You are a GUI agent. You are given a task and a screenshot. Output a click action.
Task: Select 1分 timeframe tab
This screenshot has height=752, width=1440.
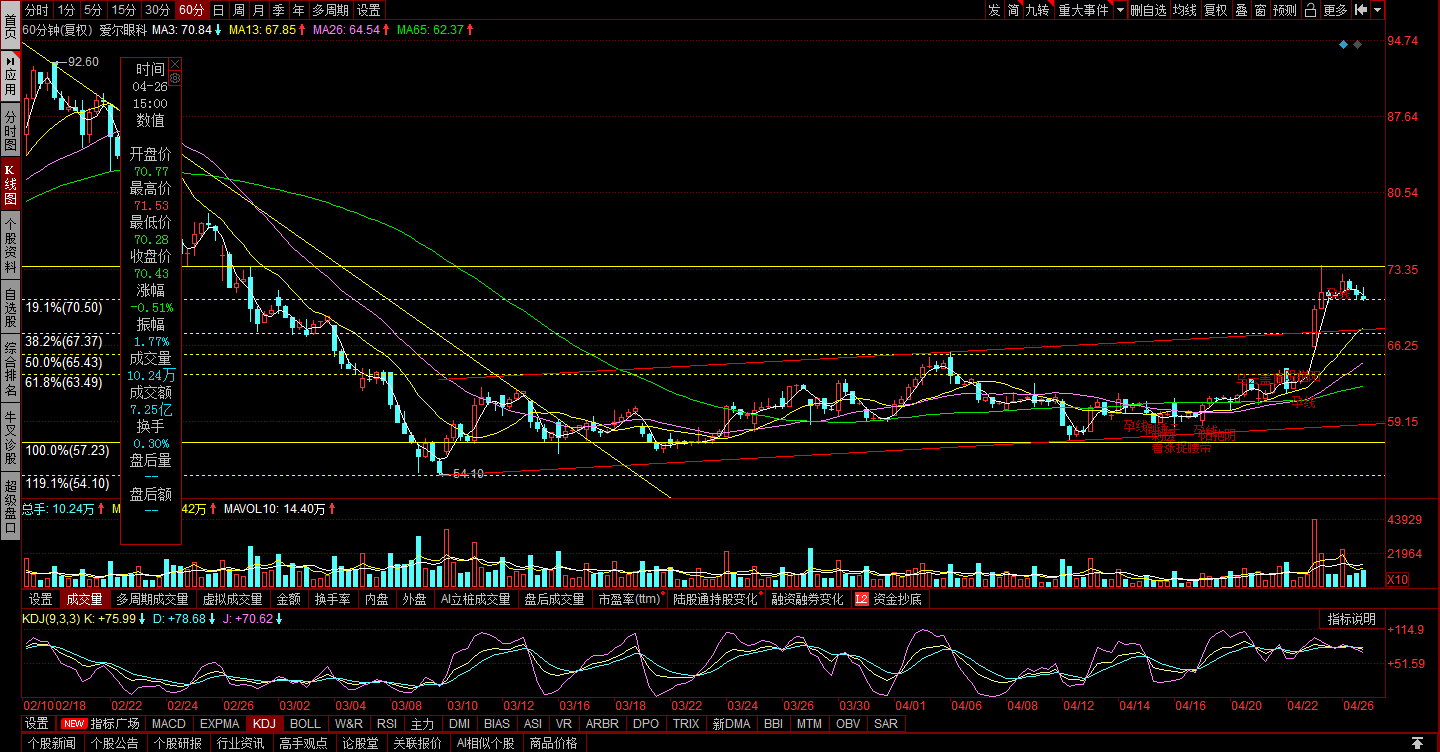[66, 10]
